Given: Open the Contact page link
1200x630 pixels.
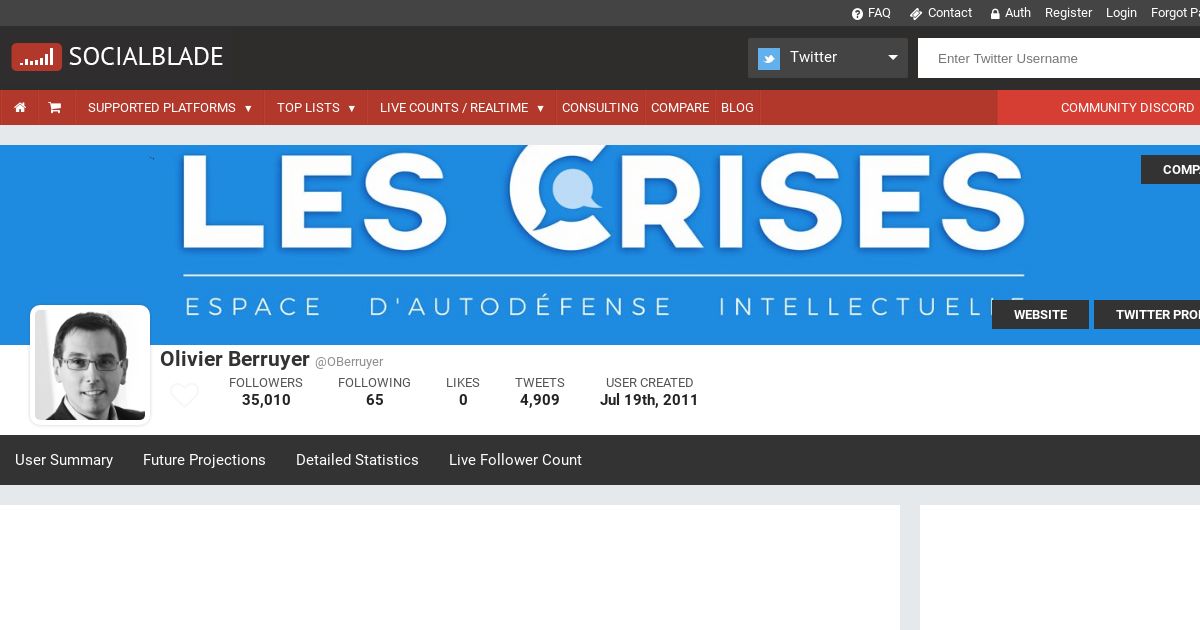Looking at the screenshot, I should click(940, 13).
